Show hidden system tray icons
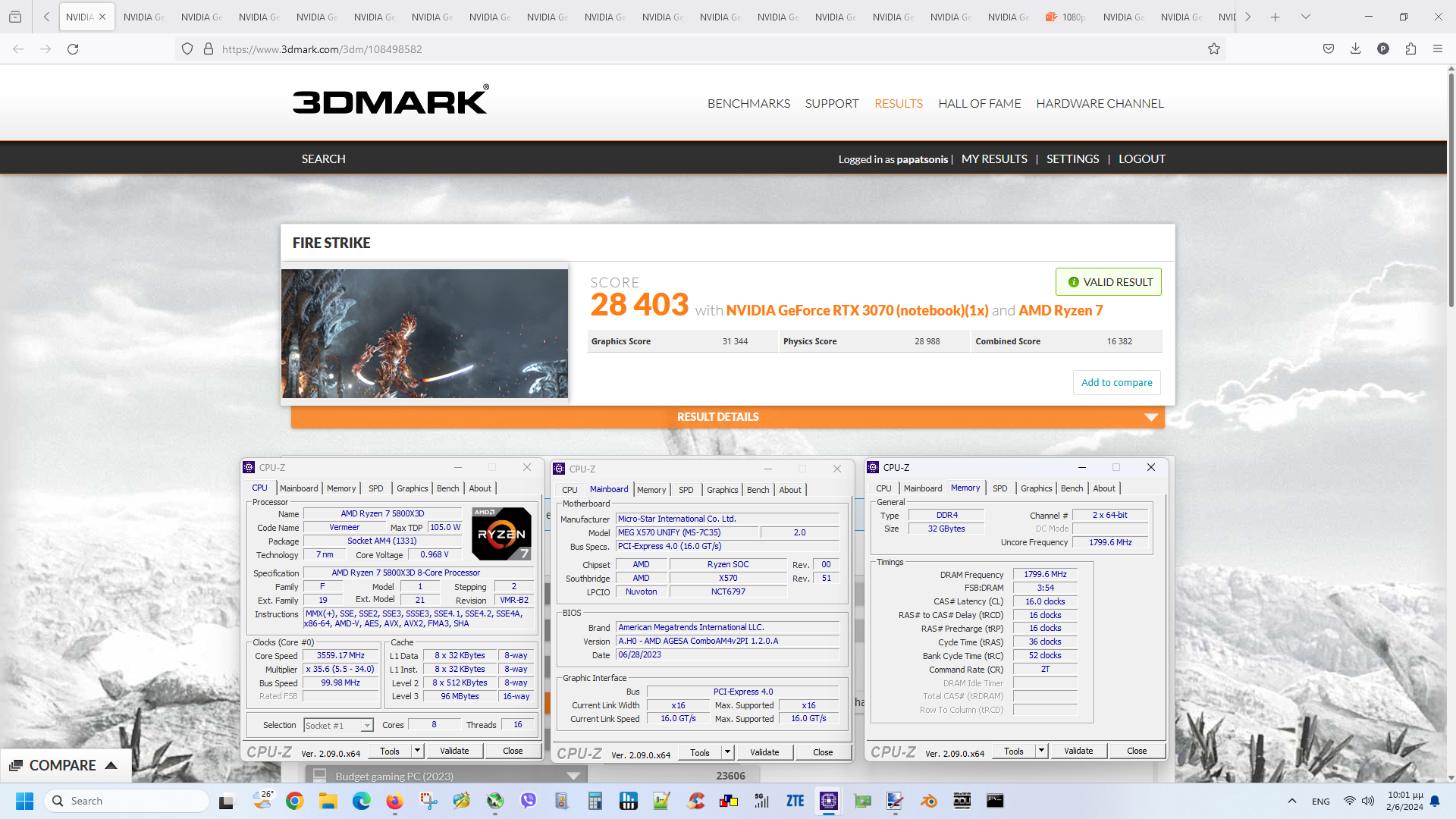The image size is (1456, 819). (1292, 801)
